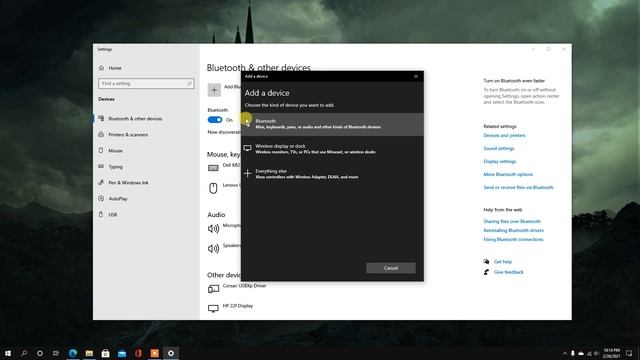Open Display settings link
This screenshot has width=640, height=360.
[x=500, y=162]
